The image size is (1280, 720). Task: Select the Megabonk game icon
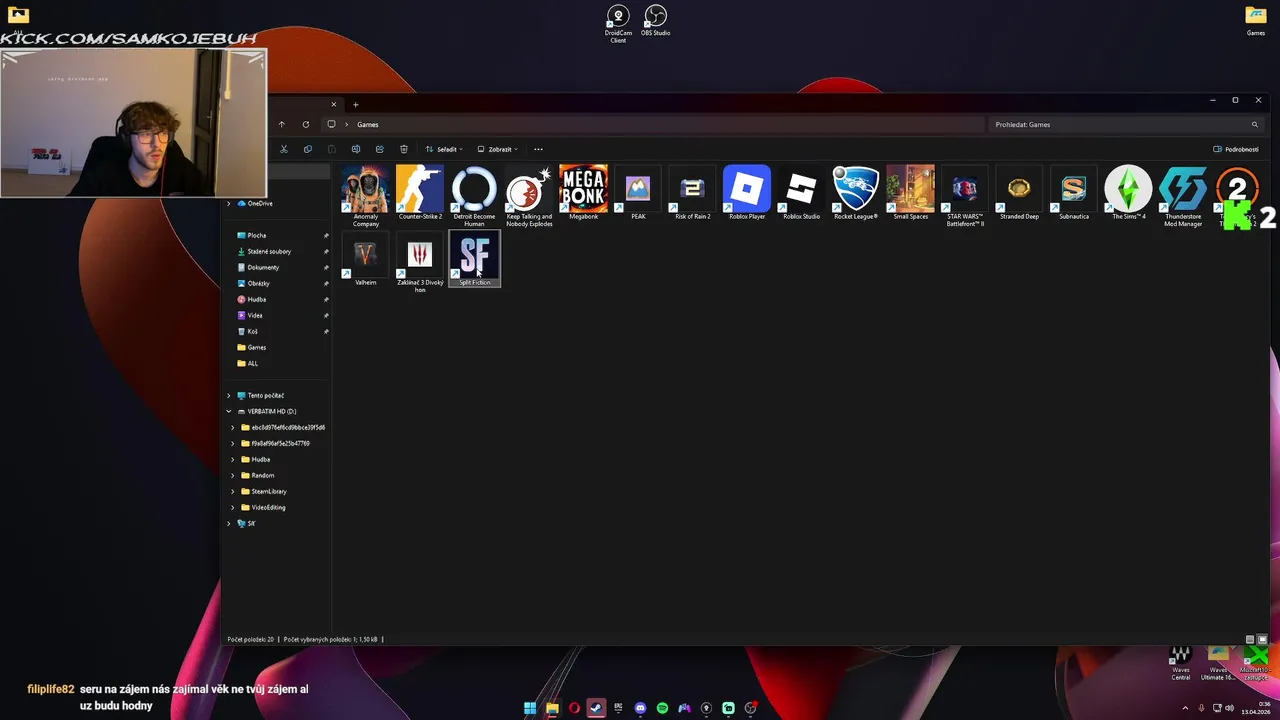[x=583, y=193]
